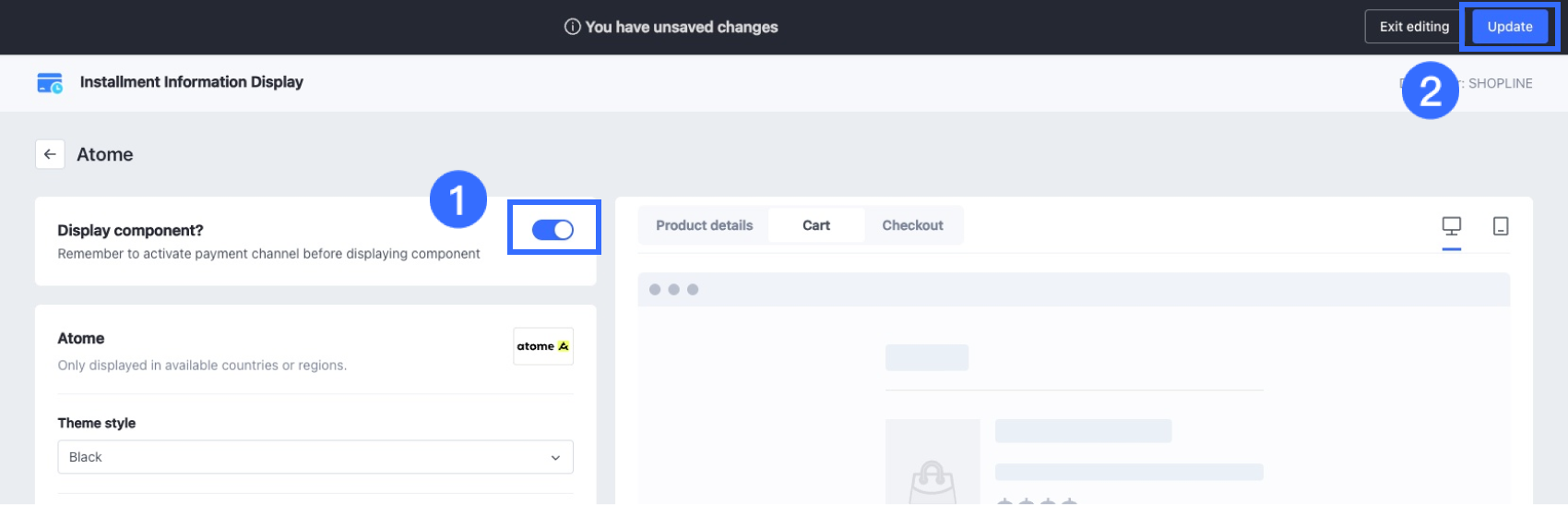Viewport: 1568px width, 505px height.
Task: Switch preview to desktop view icon
Action: pos(1451,226)
